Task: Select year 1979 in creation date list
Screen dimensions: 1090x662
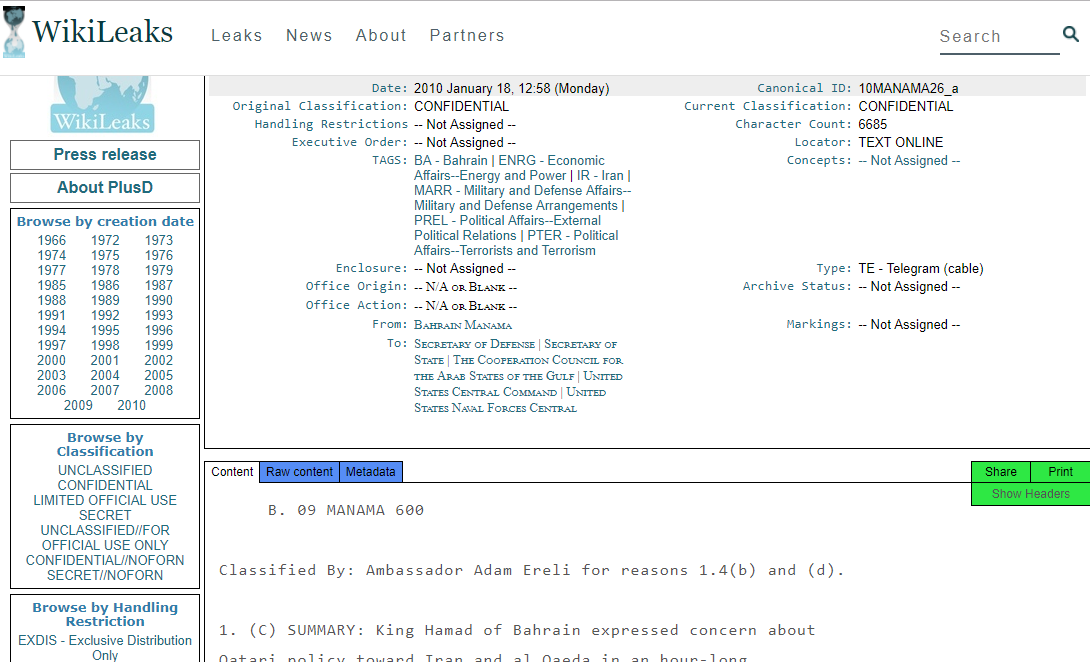Action: tap(158, 271)
